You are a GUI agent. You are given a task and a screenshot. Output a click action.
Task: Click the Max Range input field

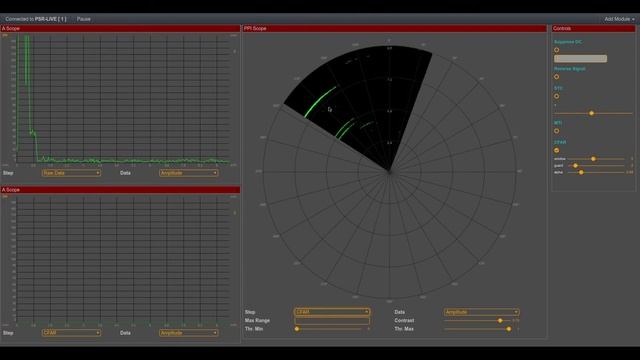point(332,321)
